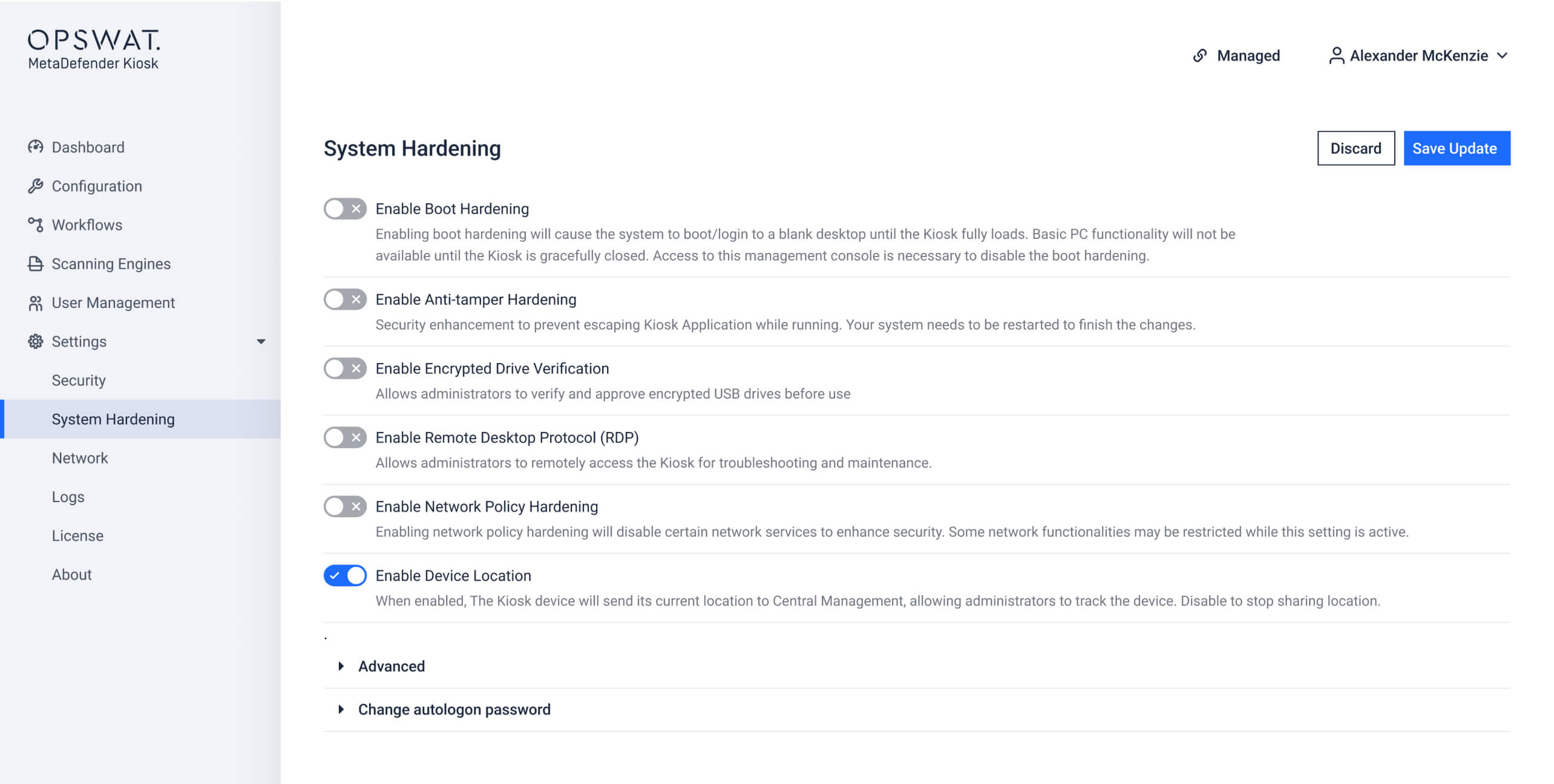
Task: Click the Settings gear icon
Action: click(36, 341)
